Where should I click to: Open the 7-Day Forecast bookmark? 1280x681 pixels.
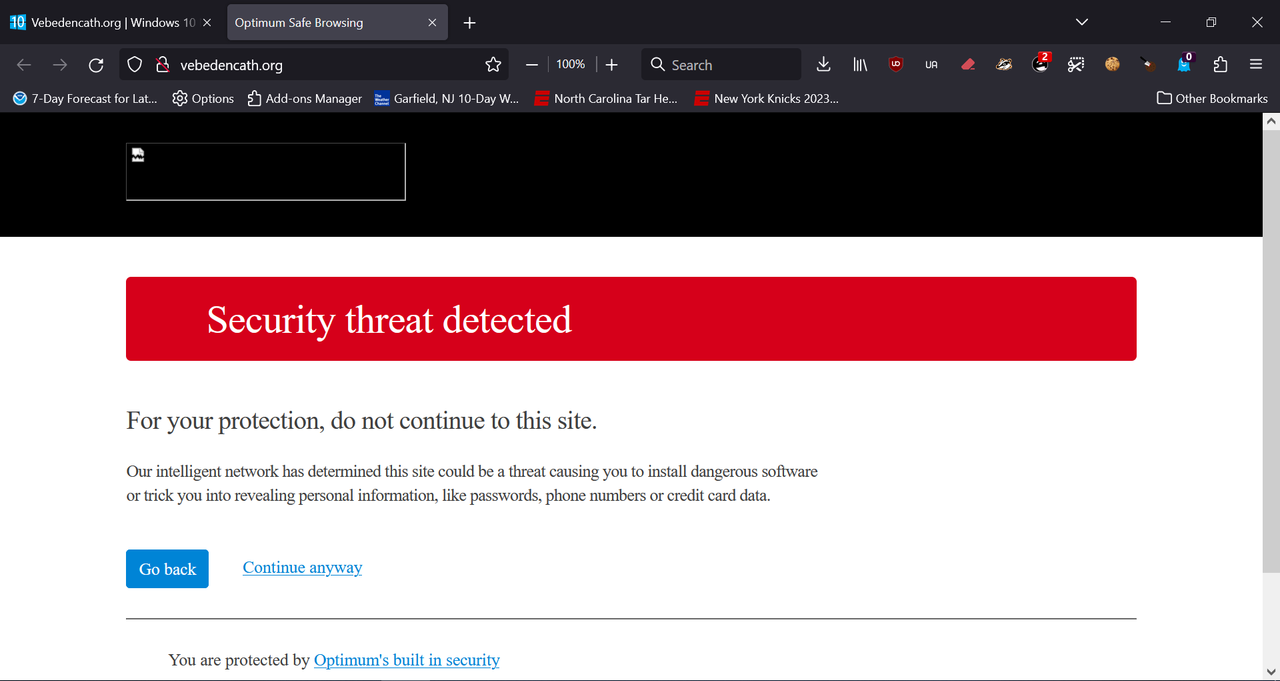85,98
